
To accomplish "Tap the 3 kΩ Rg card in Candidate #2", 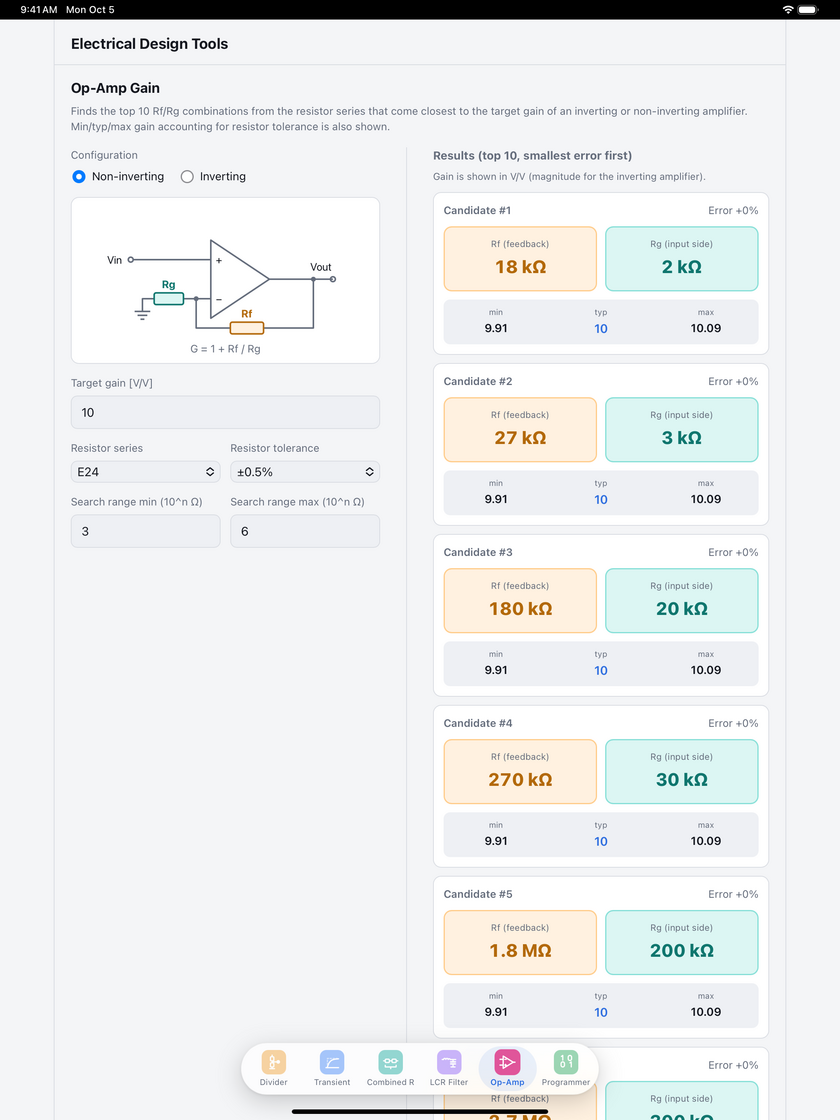I will pos(681,429).
